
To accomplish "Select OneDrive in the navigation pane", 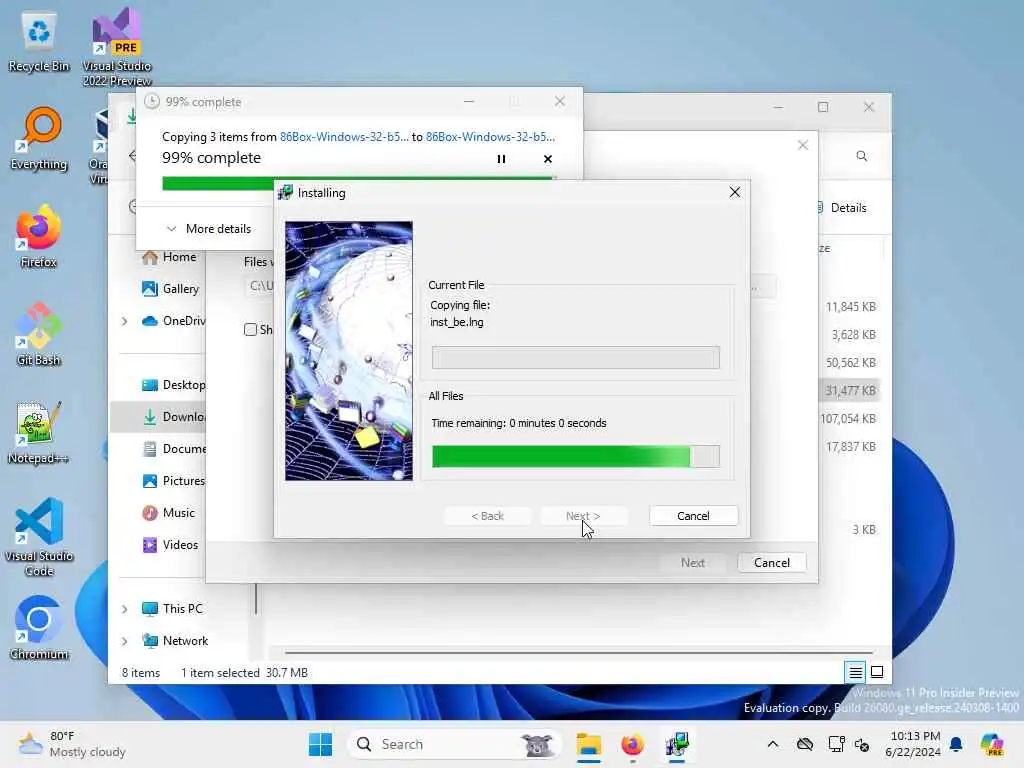I will point(174,321).
